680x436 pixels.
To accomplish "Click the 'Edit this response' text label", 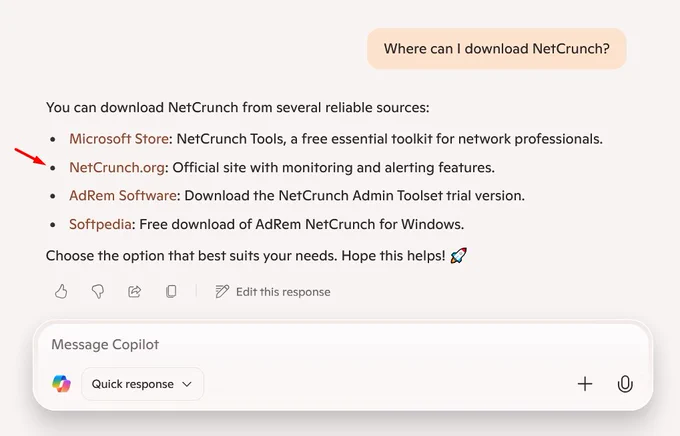I will [283, 292].
